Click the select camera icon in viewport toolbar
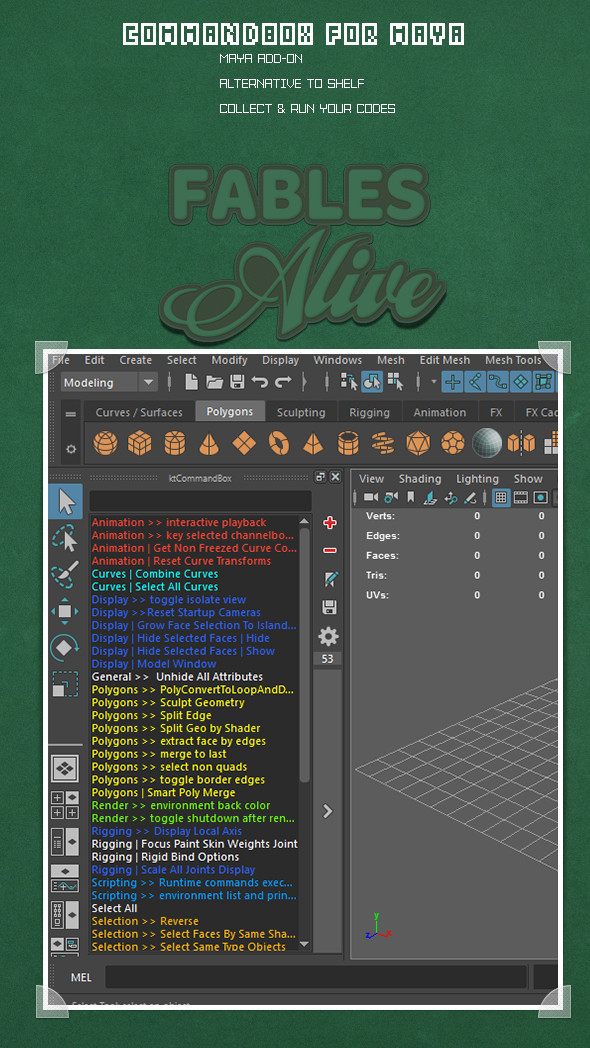 point(370,497)
